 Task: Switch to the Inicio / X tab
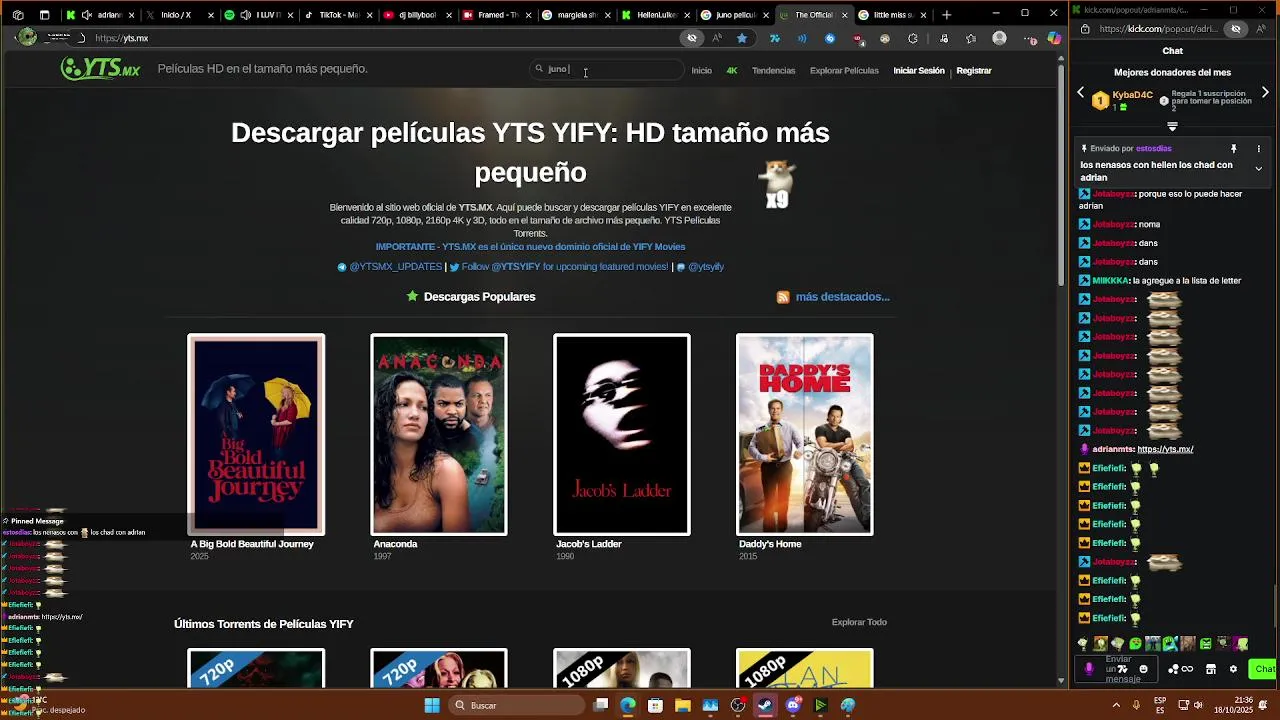coord(180,15)
